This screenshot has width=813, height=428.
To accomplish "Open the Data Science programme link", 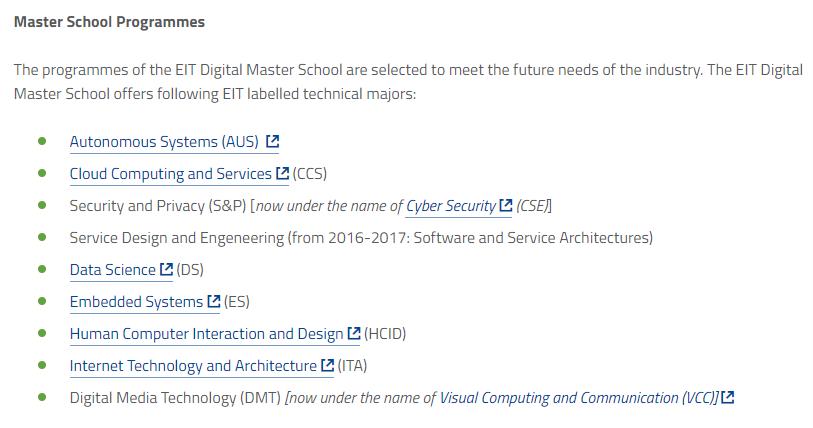I will 112,270.
